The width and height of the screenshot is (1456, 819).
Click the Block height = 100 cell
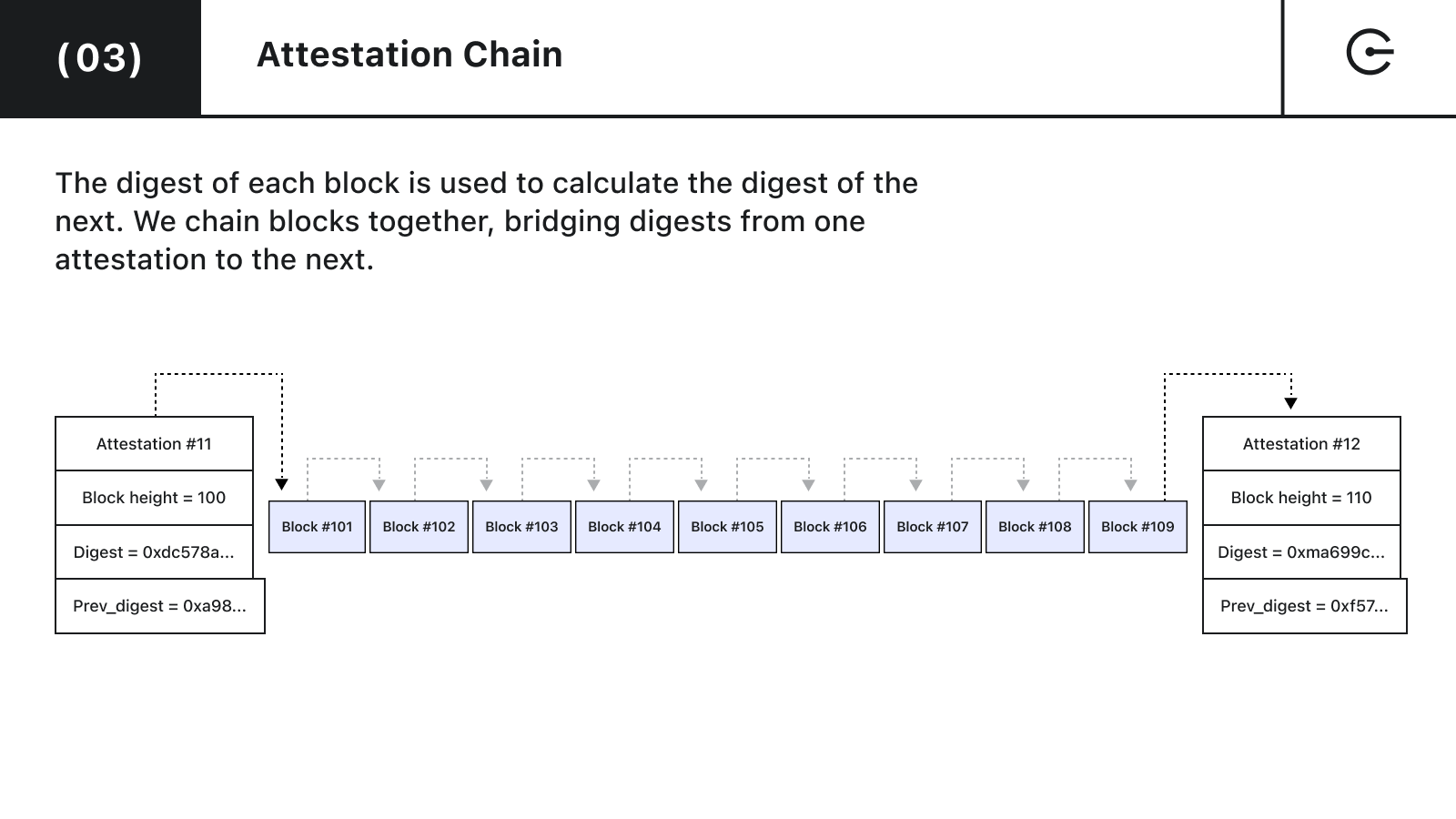tap(154, 498)
